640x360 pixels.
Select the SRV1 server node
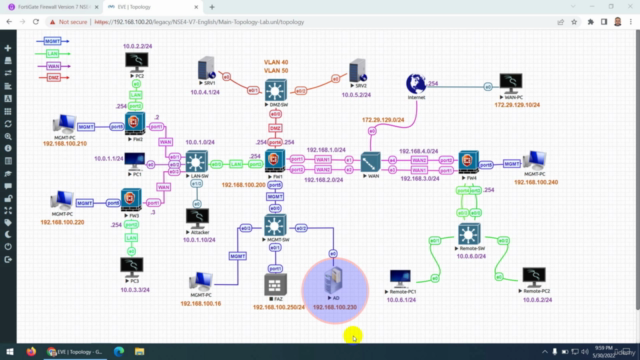pos(207,68)
